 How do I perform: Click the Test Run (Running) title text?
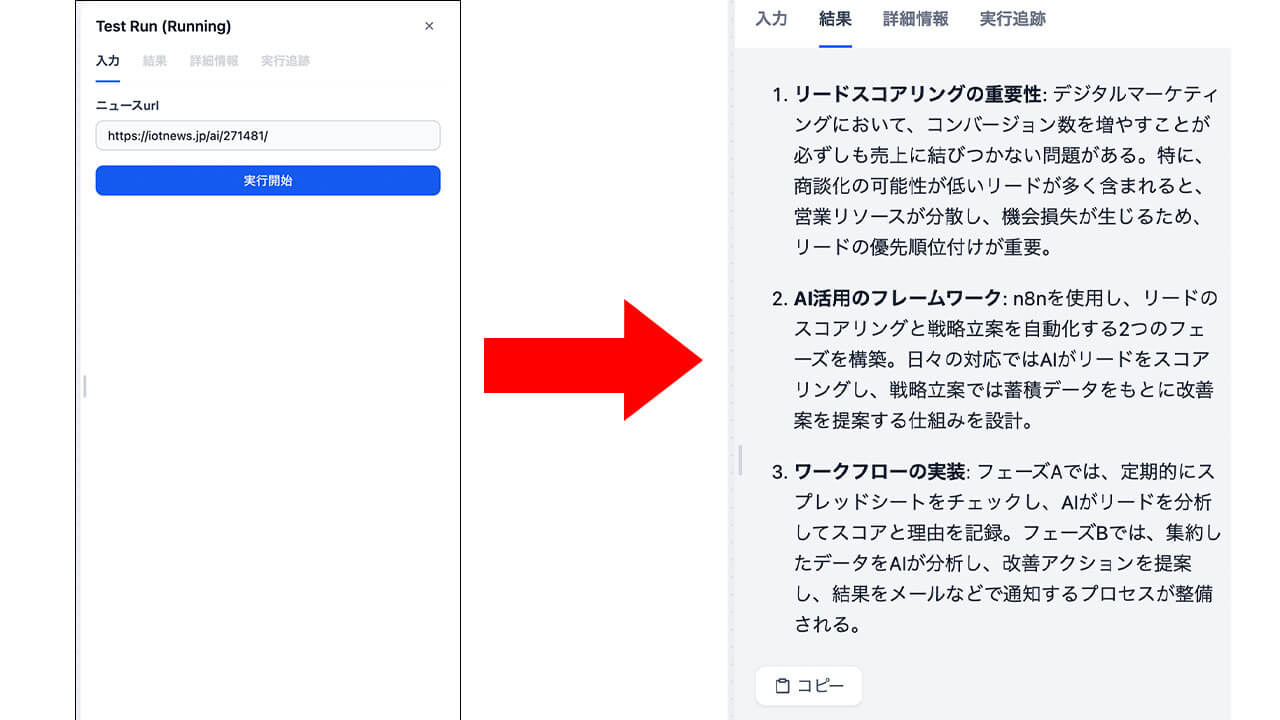pos(163,26)
